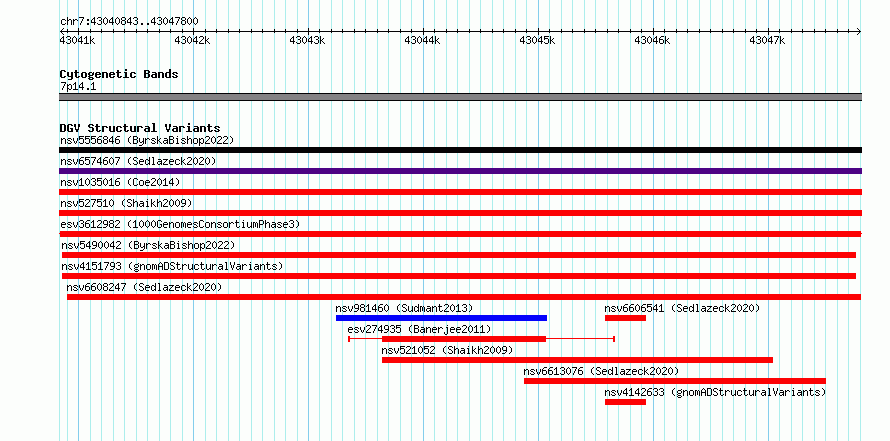The width and height of the screenshot is (890, 441).
Task: Click the DGV Structural Variants track title
Action: pos(140,128)
